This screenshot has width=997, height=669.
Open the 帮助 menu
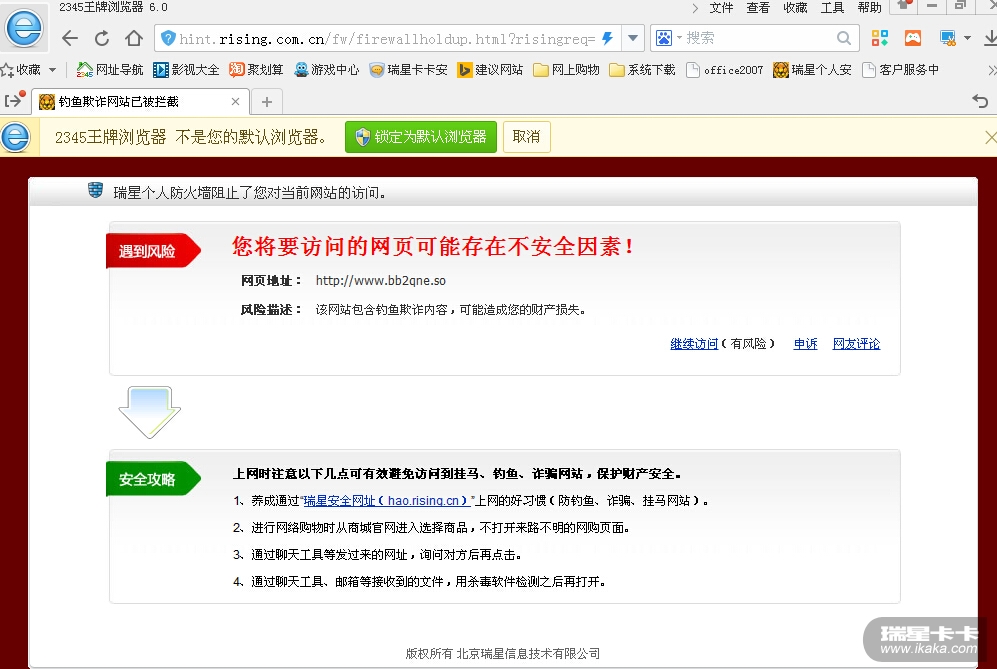(869, 8)
